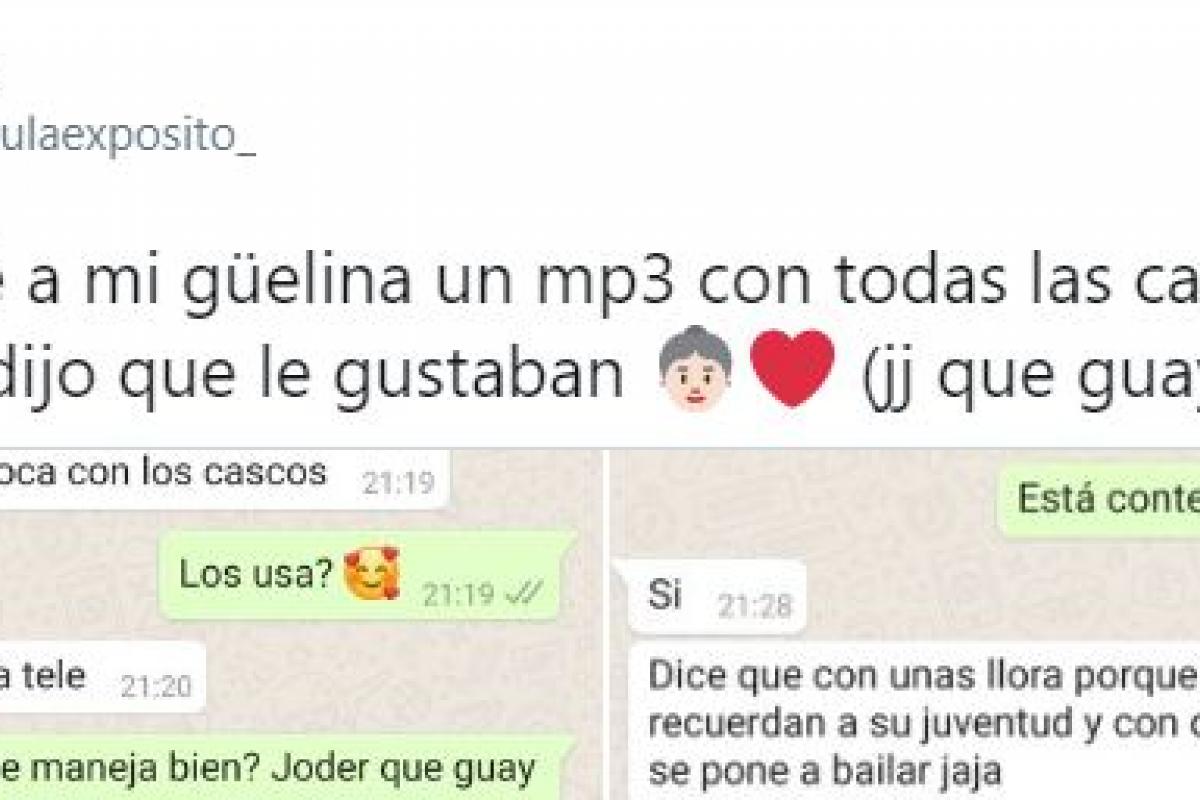Click the '(jj que guay' tweet text
This screenshot has width=1200, height=800.
coord(1023,373)
